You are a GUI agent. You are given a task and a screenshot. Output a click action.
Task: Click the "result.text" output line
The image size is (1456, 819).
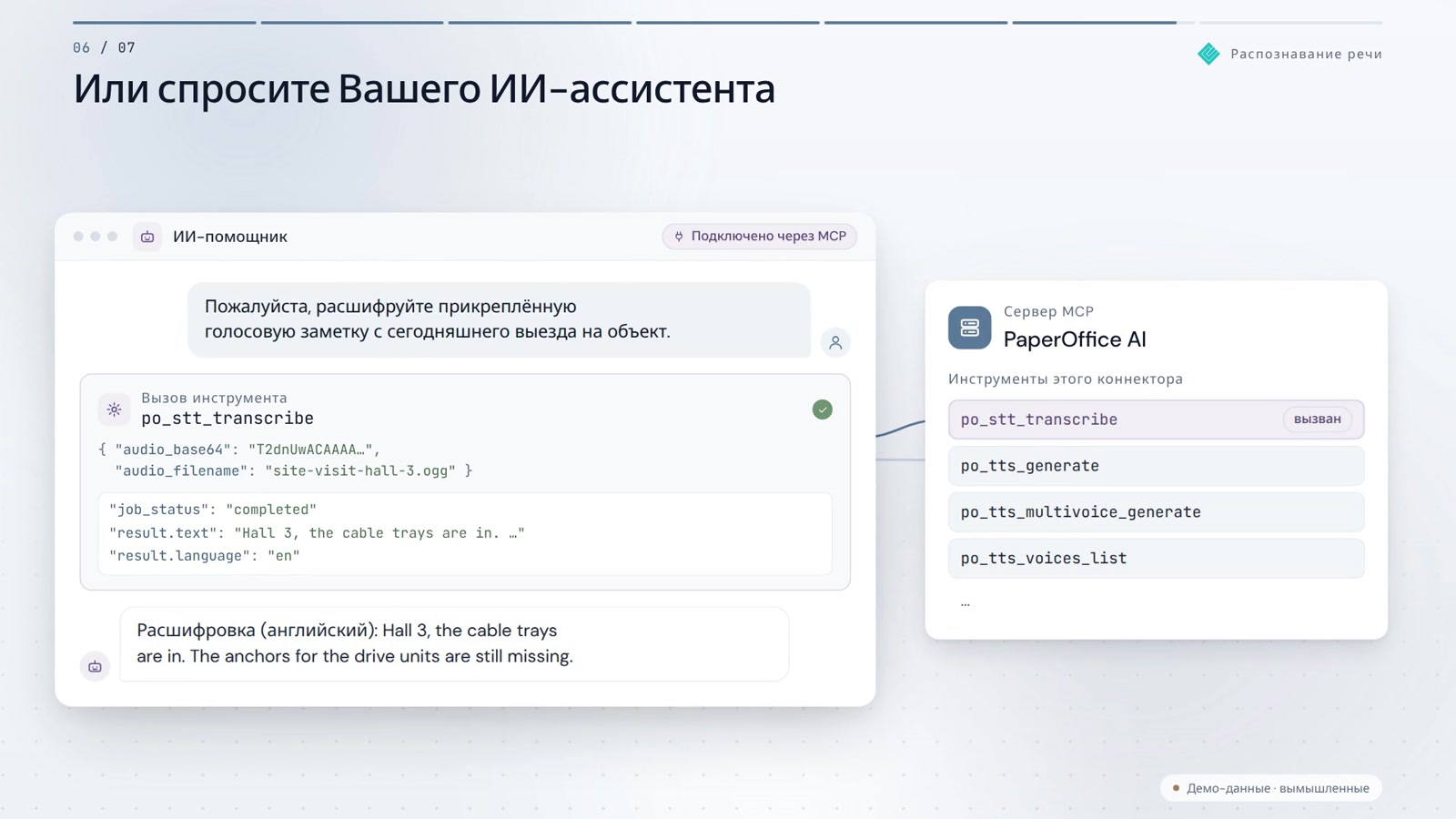coord(317,533)
